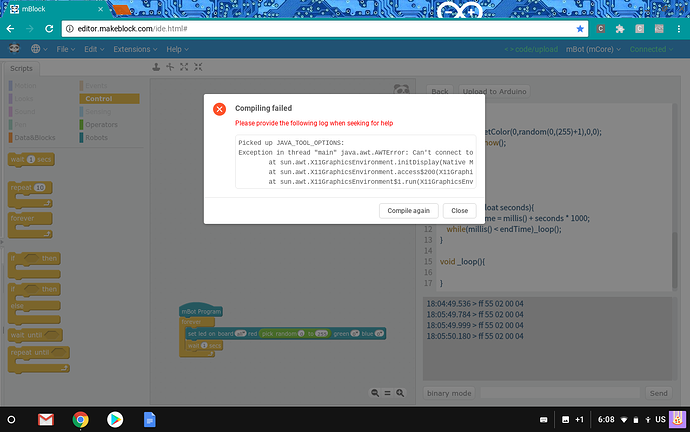Screen dimensions: 690x432
Task: Close the Compiling failed dialog
Action: 459,211
